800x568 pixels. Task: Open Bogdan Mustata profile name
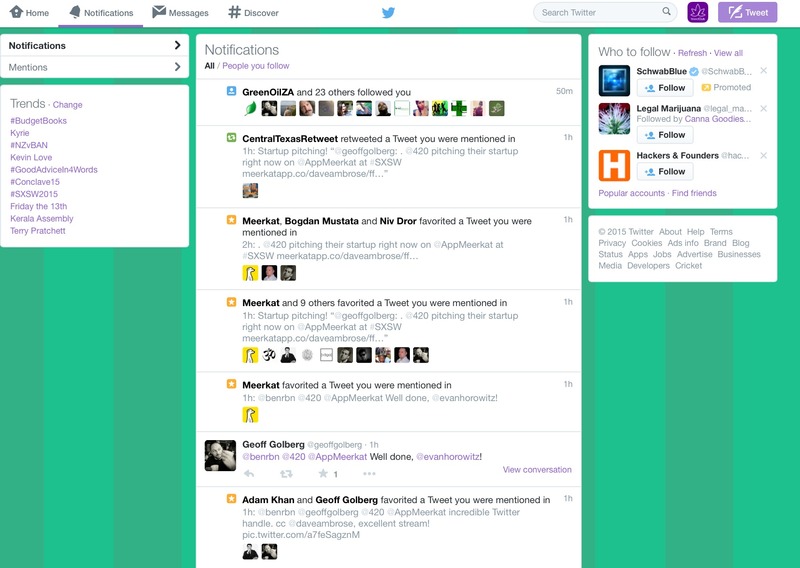tap(321, 221)
